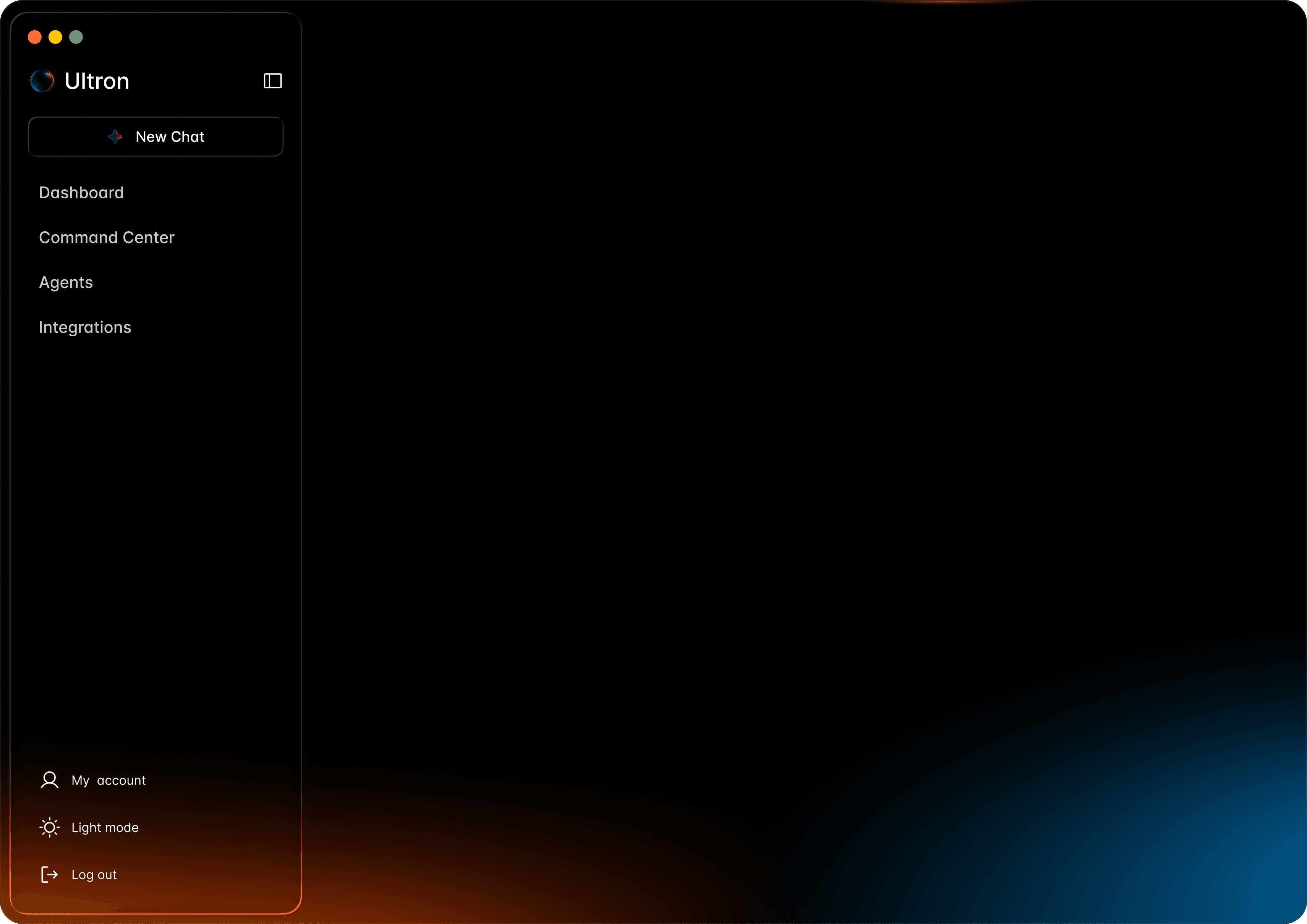
Task: Click the Ultron title text
Action: (x=97, y=81)
